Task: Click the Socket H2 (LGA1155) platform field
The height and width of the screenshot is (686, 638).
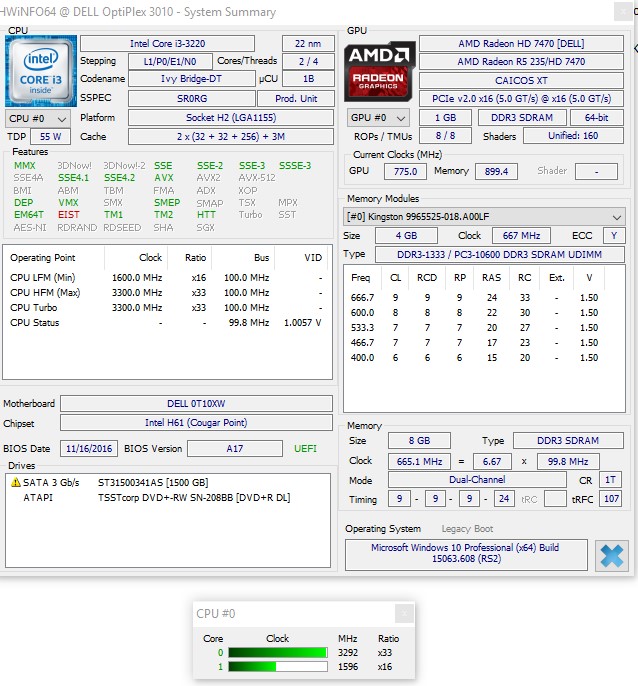Action: click(231, 118)
